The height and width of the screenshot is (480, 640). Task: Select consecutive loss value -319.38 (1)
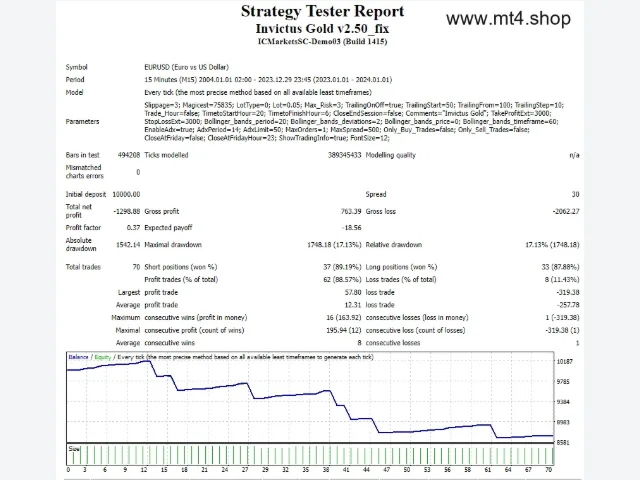point(562,330)
